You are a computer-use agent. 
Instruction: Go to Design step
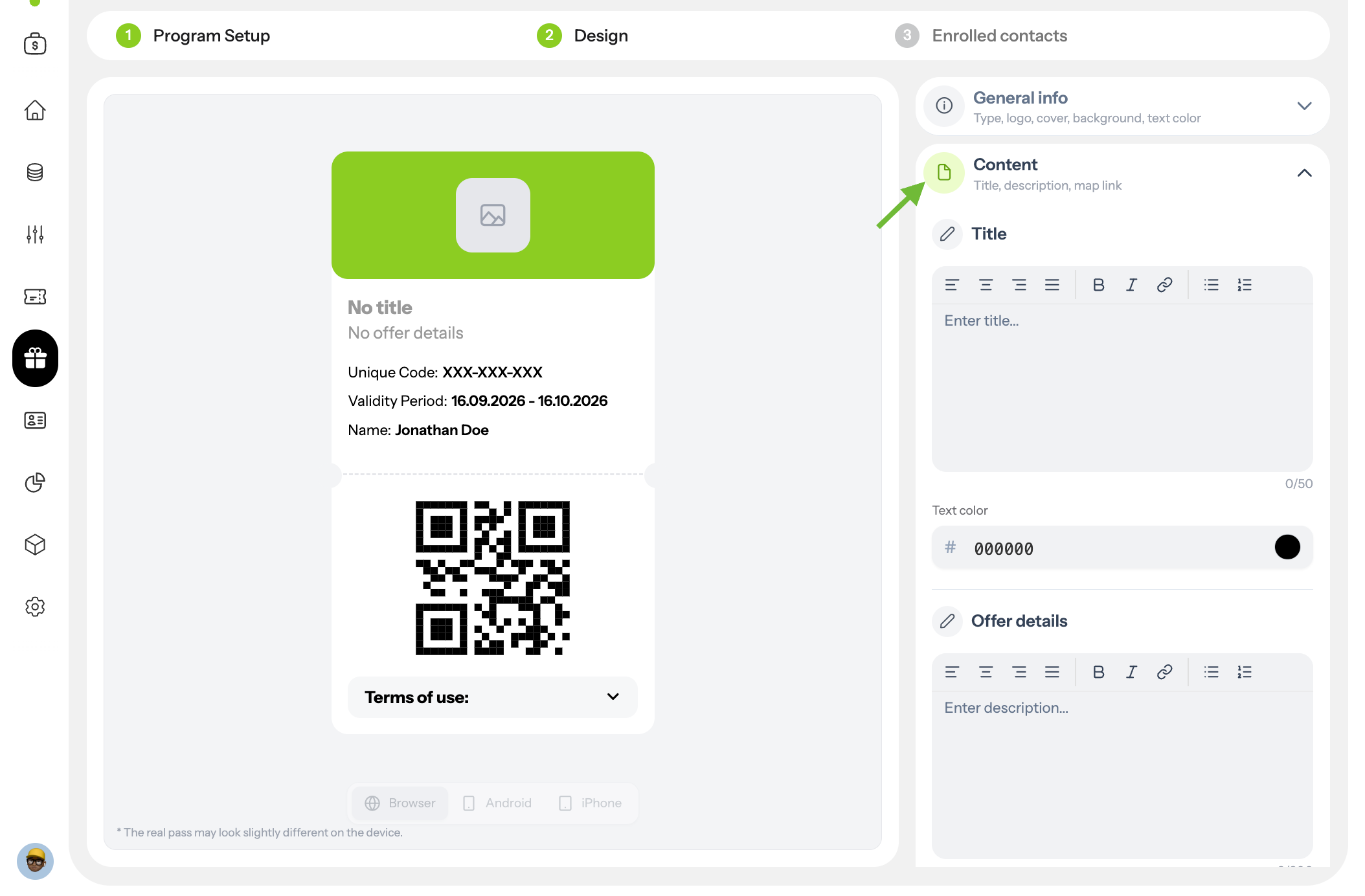[582, 36]
